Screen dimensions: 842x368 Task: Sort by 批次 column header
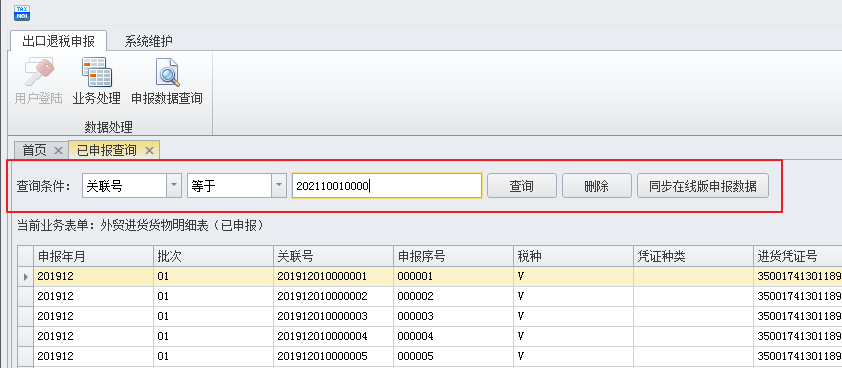pos(213,256)
